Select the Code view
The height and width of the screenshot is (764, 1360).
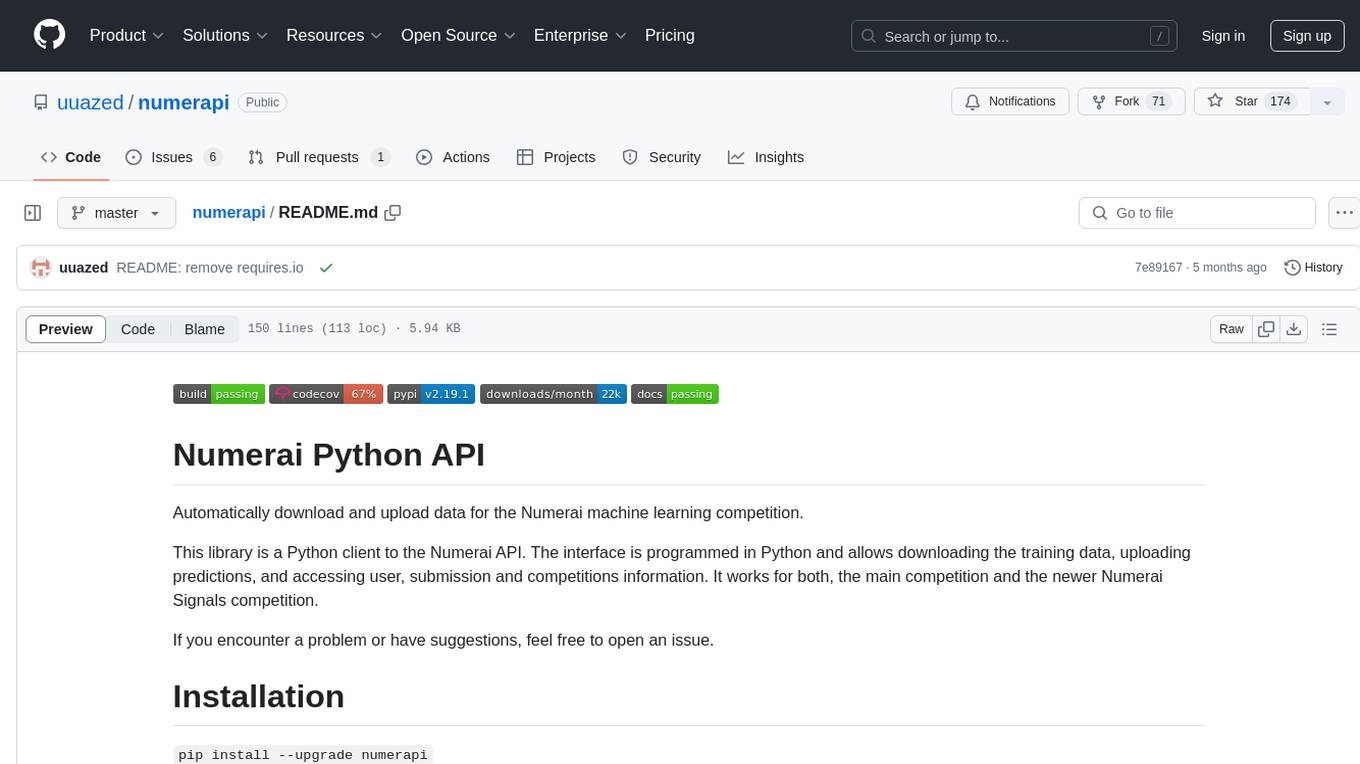click(138, 329)
